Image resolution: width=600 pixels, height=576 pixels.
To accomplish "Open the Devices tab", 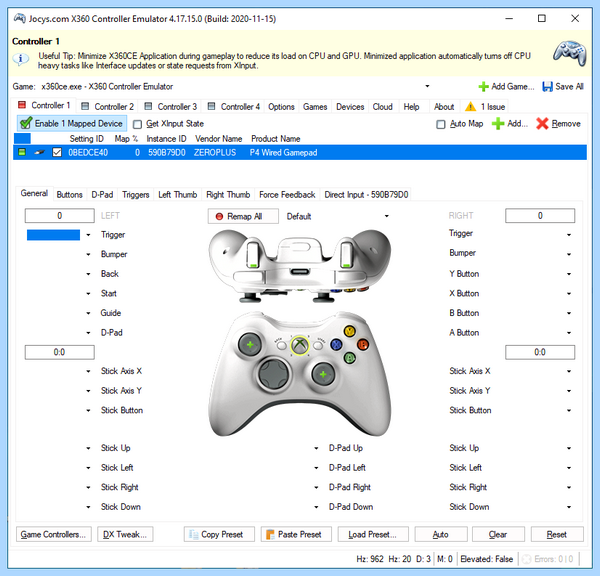I will pos(350,107).
